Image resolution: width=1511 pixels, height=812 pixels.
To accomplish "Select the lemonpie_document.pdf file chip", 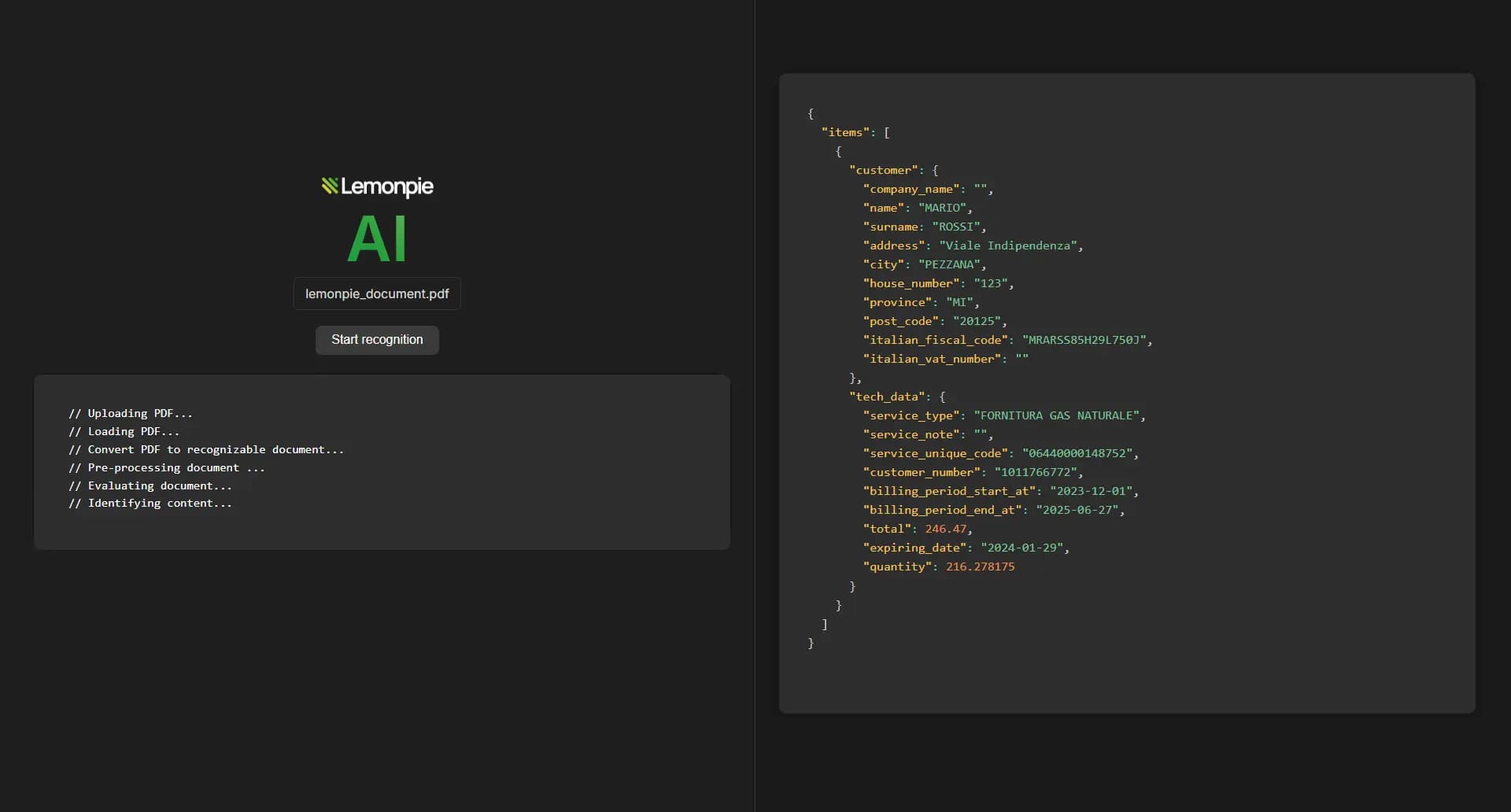I will click(376, 293).
